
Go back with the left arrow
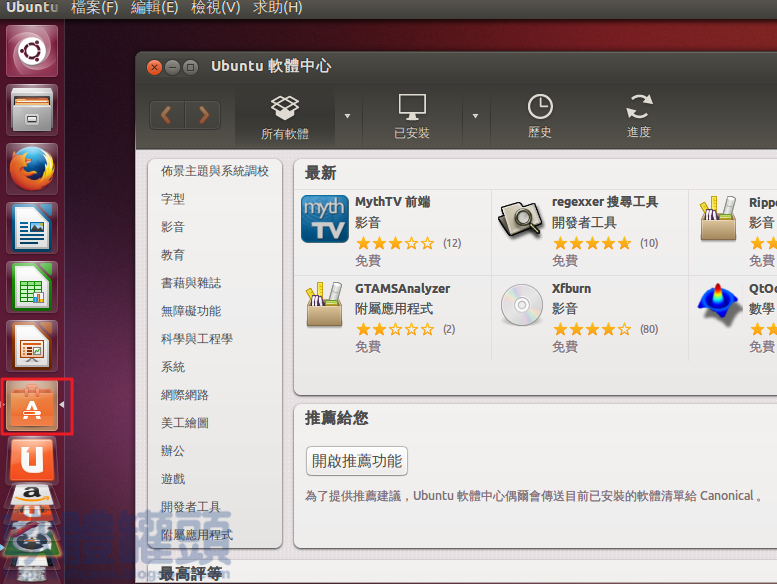coord(167,115)
